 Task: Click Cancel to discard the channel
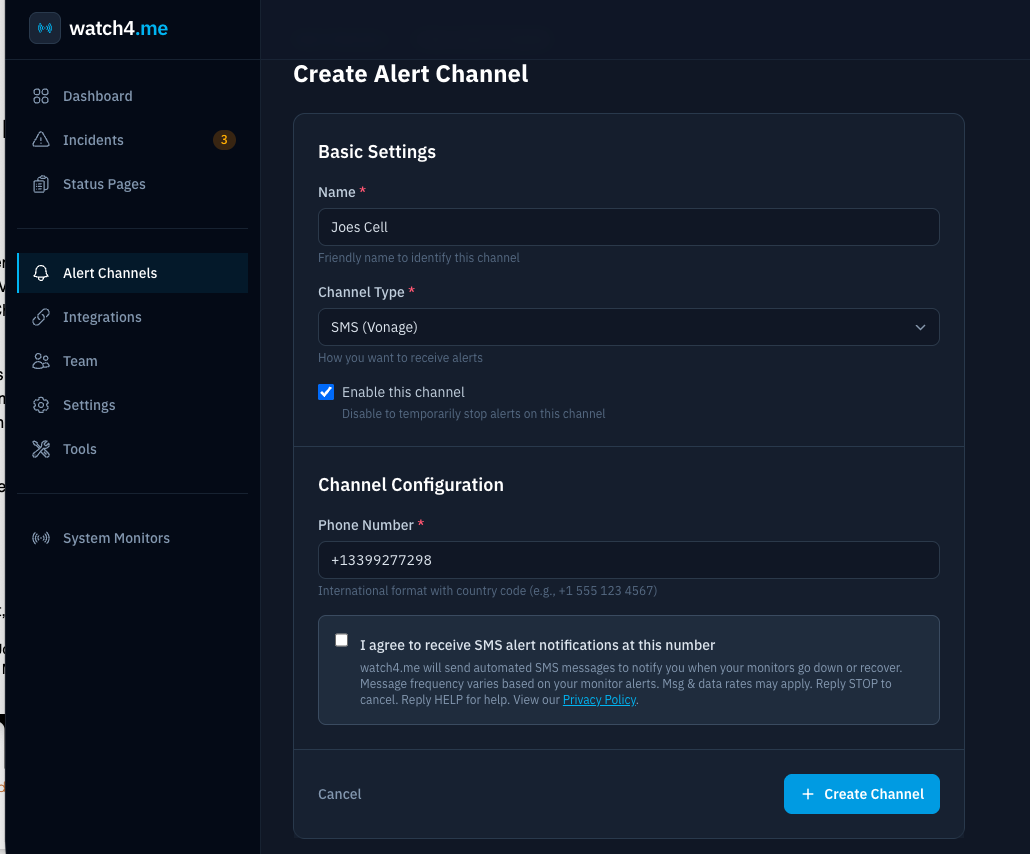(340, 794)
